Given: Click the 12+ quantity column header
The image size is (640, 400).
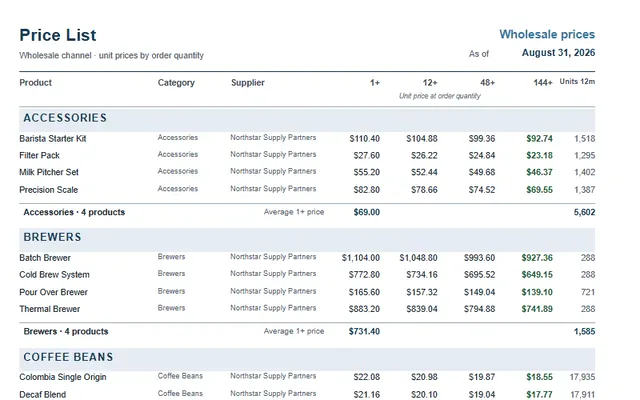Looking at the screenshot, I should click(430, 83).
